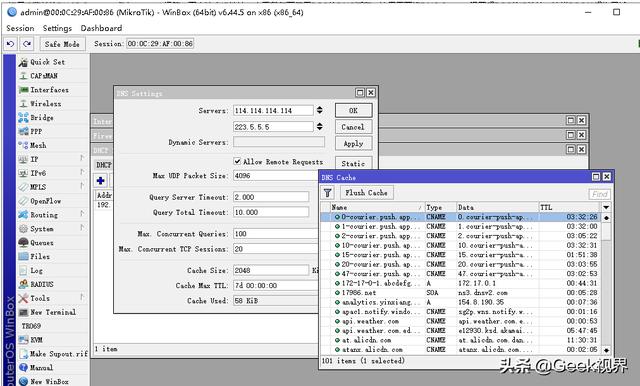Open the DNS Cache column dropdown arrow
The width and height of the screenshot is (640, 386).
(606, 207)
